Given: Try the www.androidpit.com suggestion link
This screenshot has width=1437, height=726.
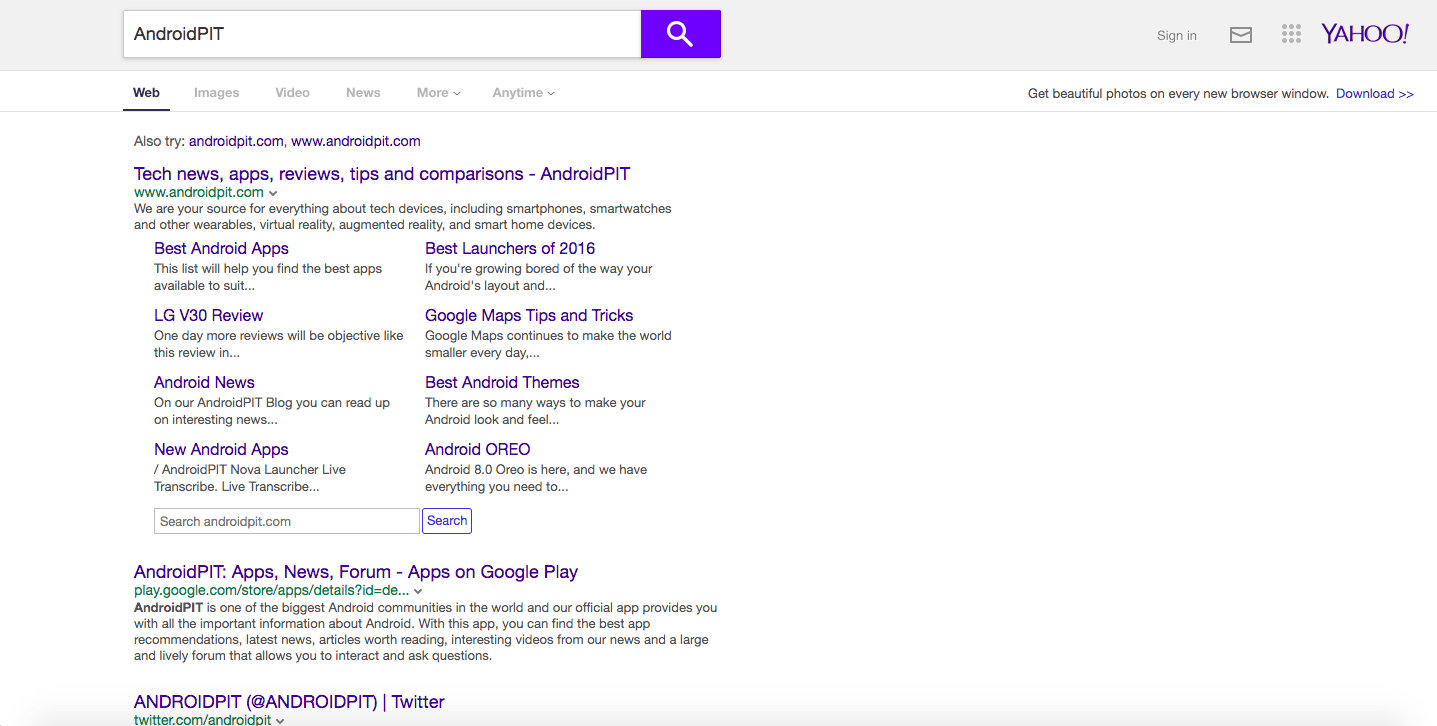Looking at the screenshot, I should coord(356,141).
